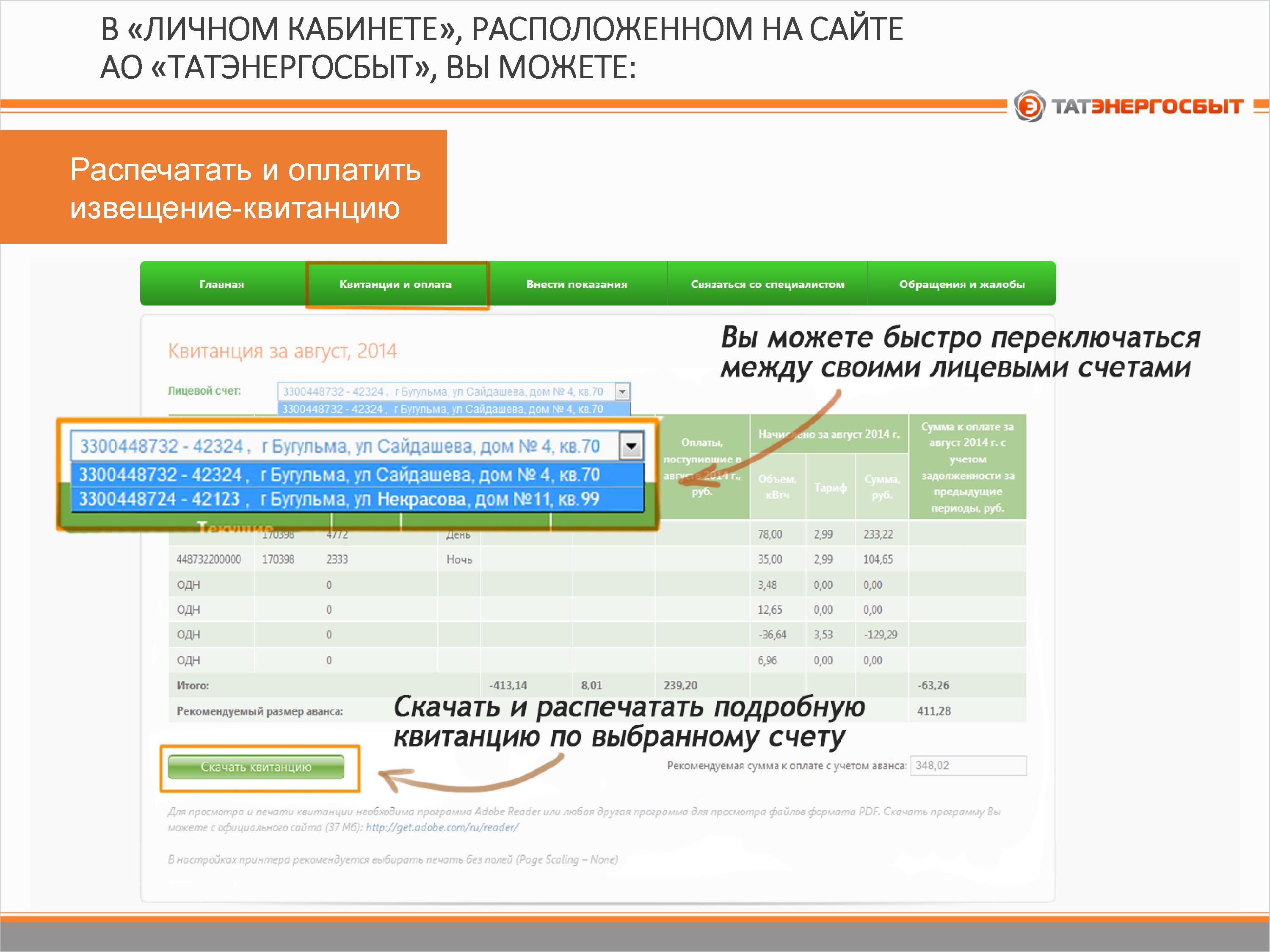Select highlighted option 3300448732 - 42324 in enlarged list
The image size is (1270, 952).
pyautogui.click(x=357, y=475)
